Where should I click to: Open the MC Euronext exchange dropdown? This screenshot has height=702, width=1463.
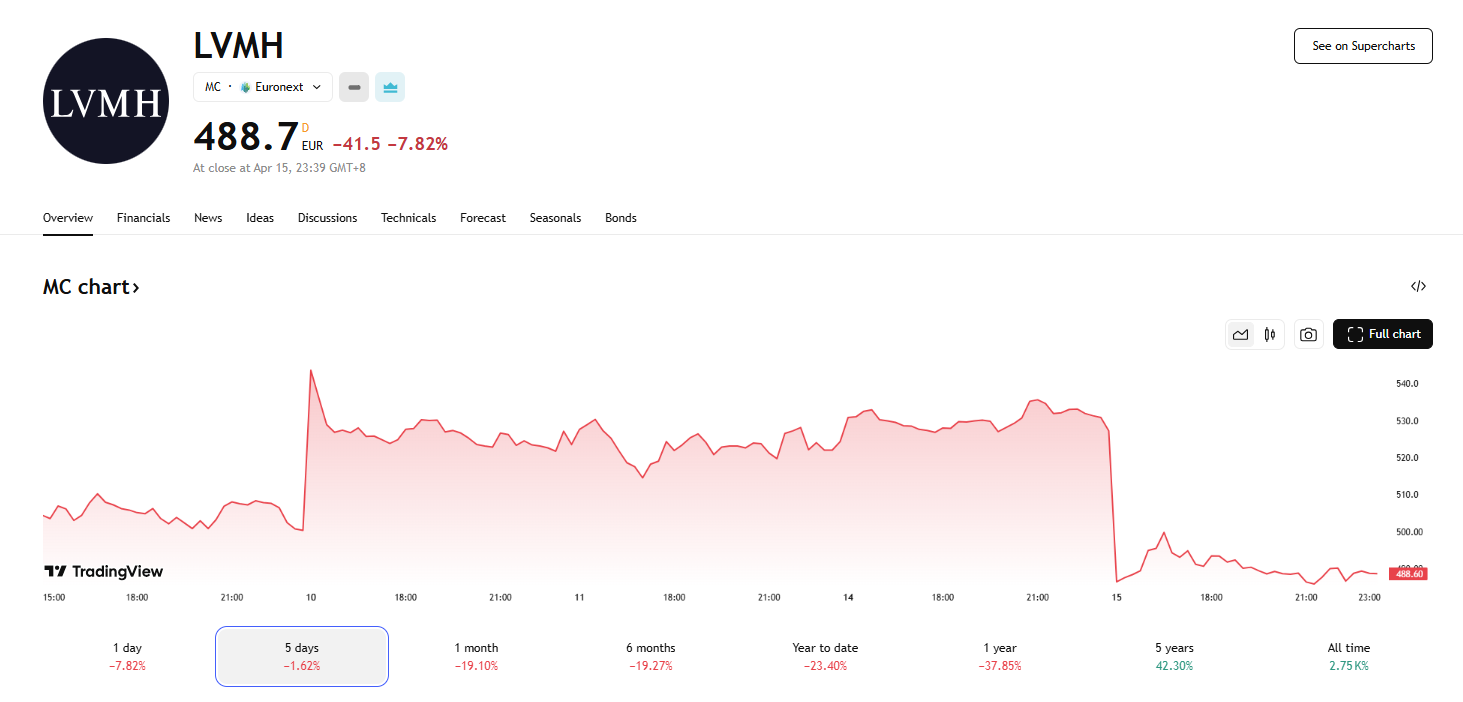(263, 87)
